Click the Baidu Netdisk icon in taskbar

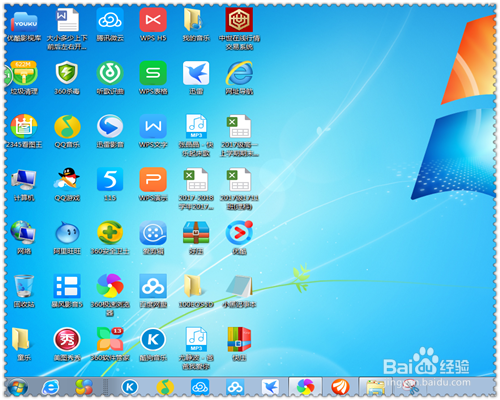pos(235,387)
